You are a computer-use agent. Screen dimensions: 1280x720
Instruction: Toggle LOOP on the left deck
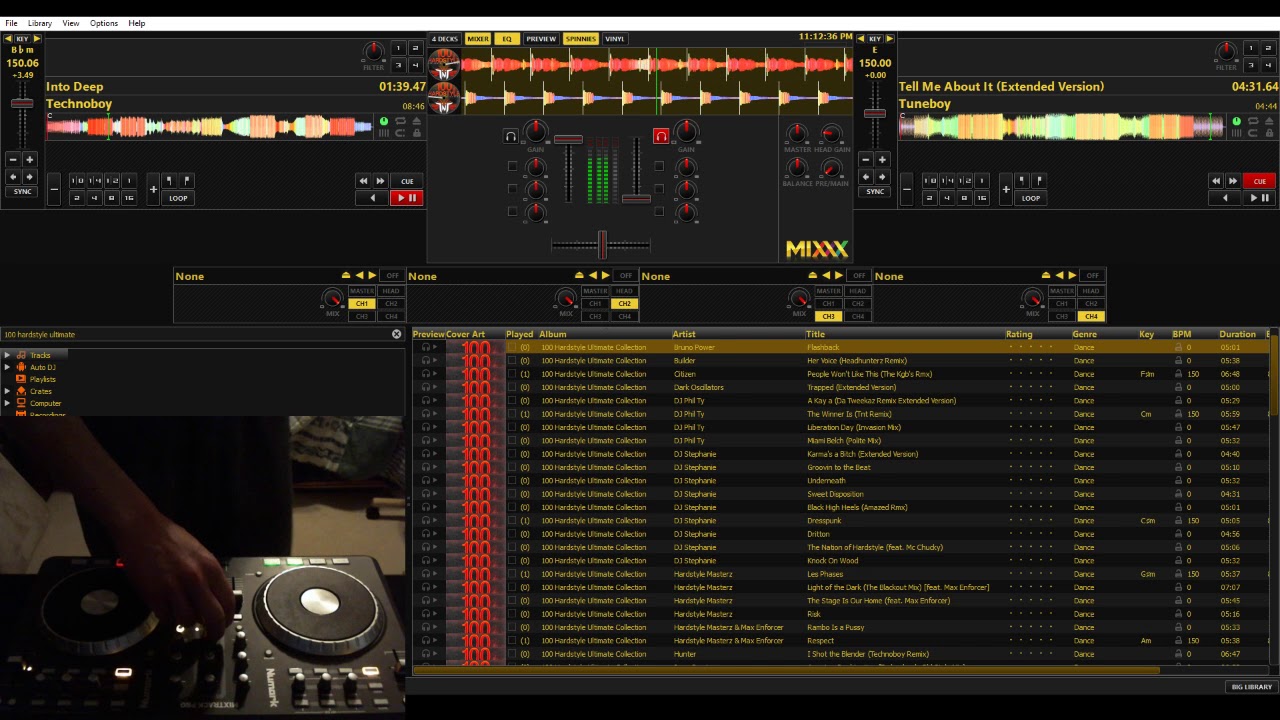click(178, 198)
